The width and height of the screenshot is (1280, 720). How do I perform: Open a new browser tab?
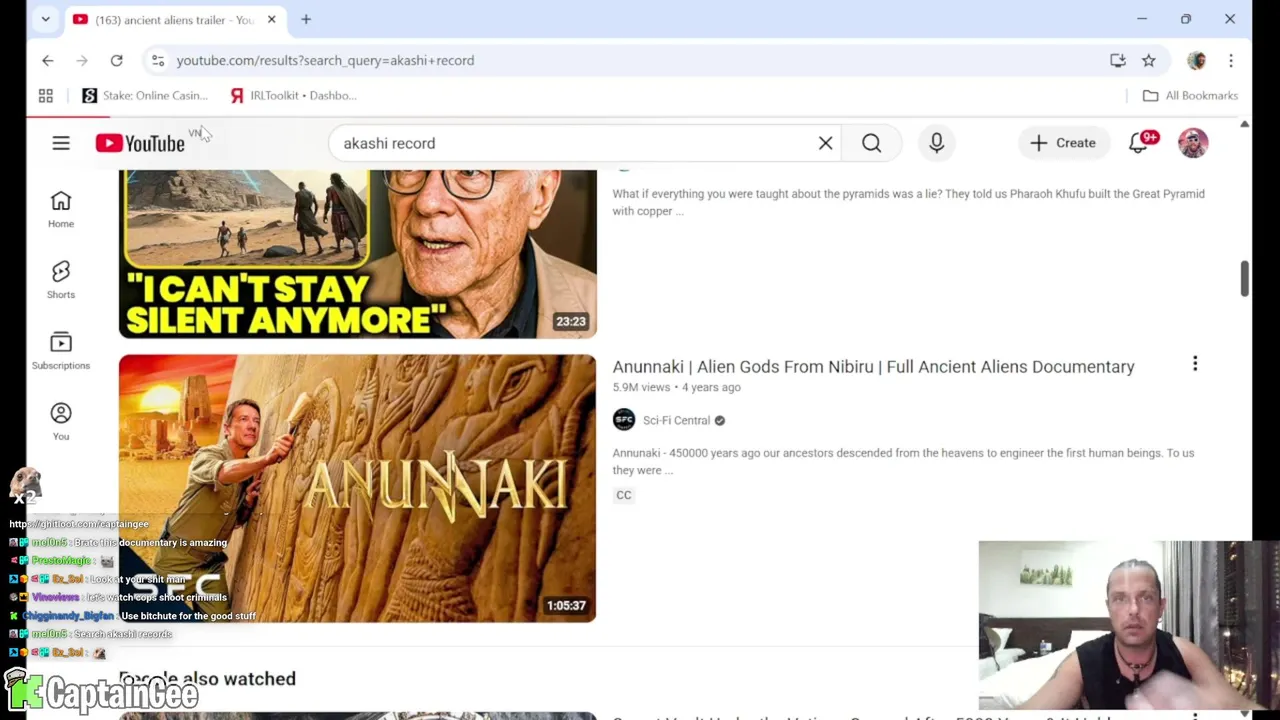306,19
